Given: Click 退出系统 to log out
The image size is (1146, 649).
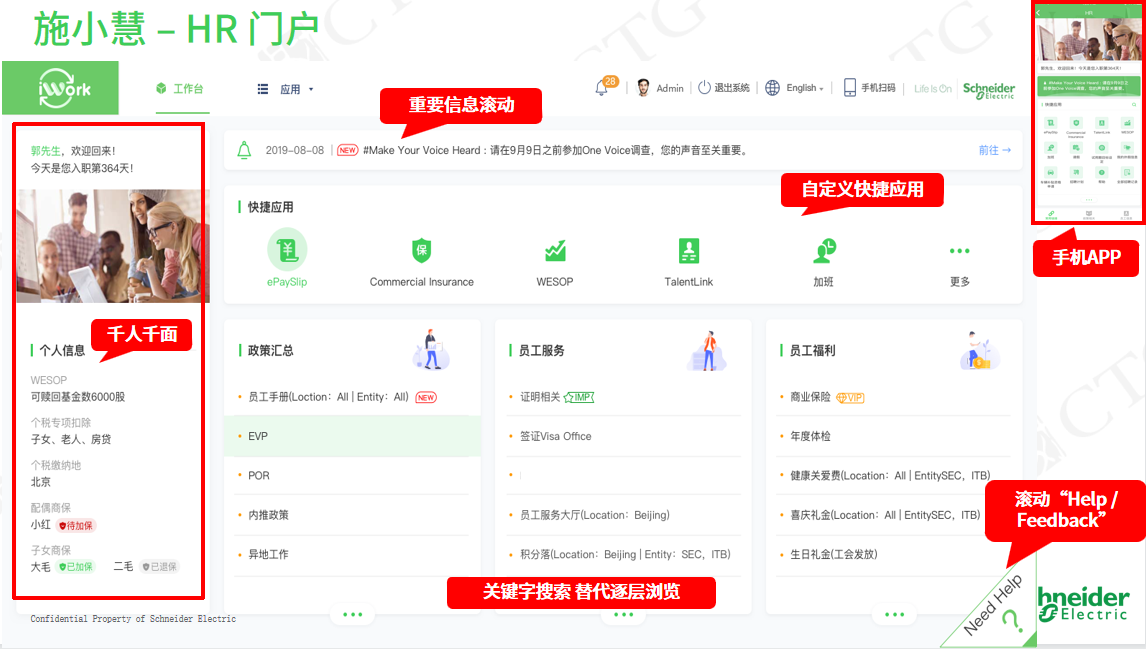Looking at the screenshot, I should click(724, 88).
